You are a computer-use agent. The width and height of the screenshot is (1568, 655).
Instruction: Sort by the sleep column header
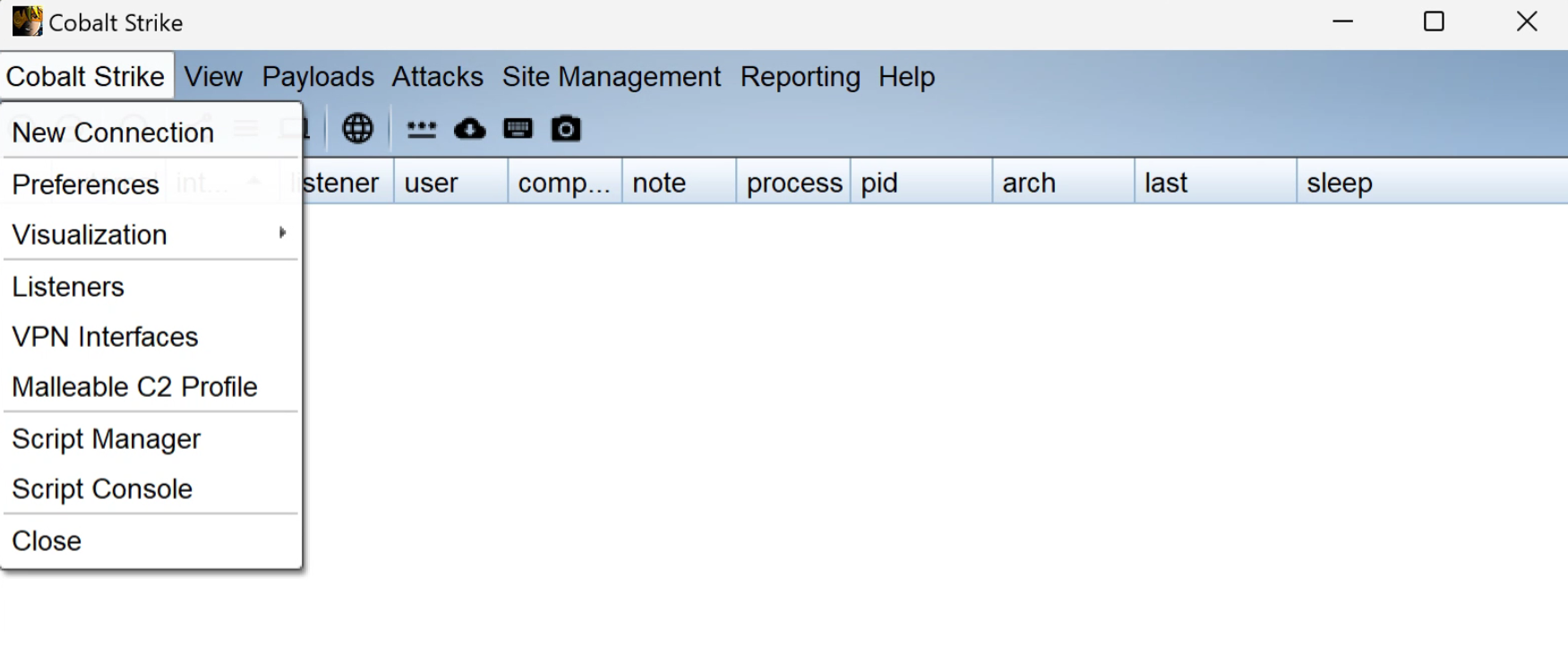tap(1432, 183)
